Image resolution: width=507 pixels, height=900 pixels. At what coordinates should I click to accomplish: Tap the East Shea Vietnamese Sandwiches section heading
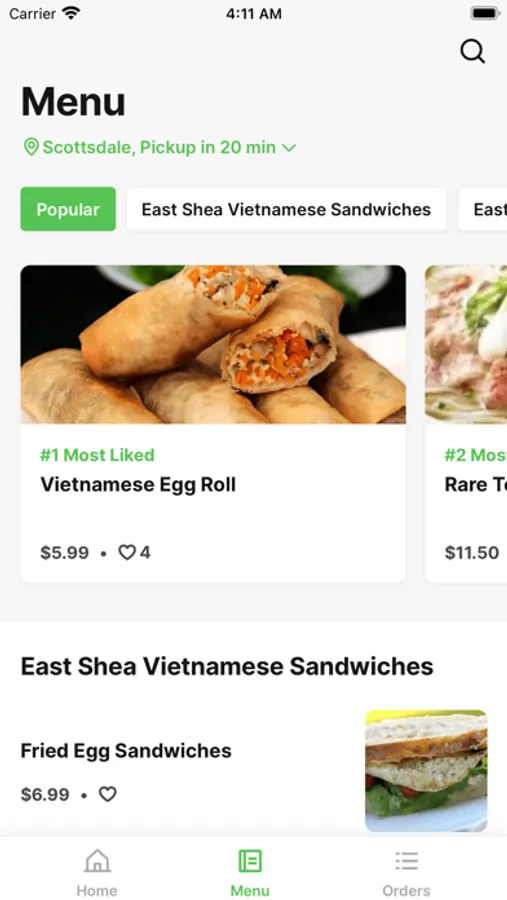227,666
